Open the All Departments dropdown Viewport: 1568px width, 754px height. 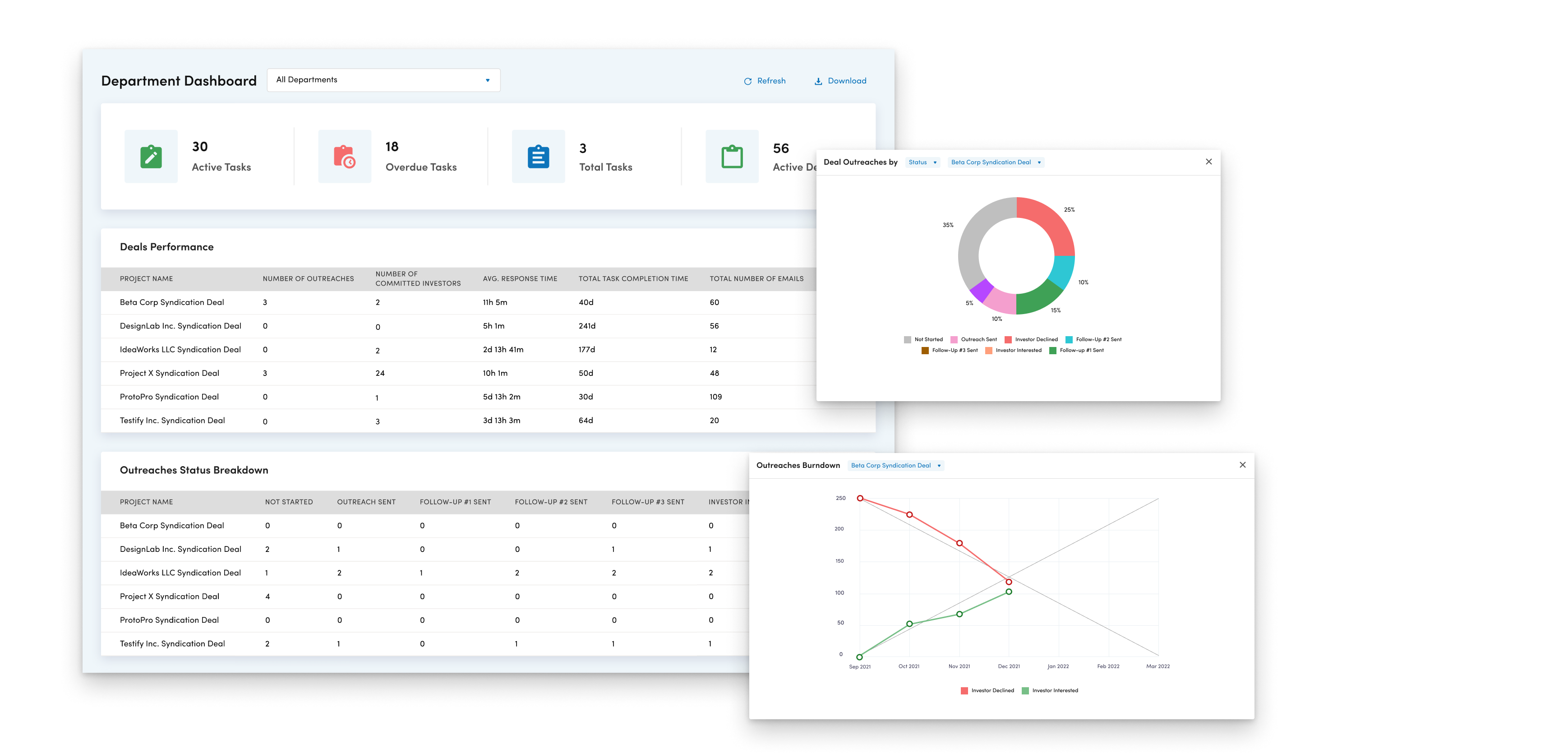(383, 80)
